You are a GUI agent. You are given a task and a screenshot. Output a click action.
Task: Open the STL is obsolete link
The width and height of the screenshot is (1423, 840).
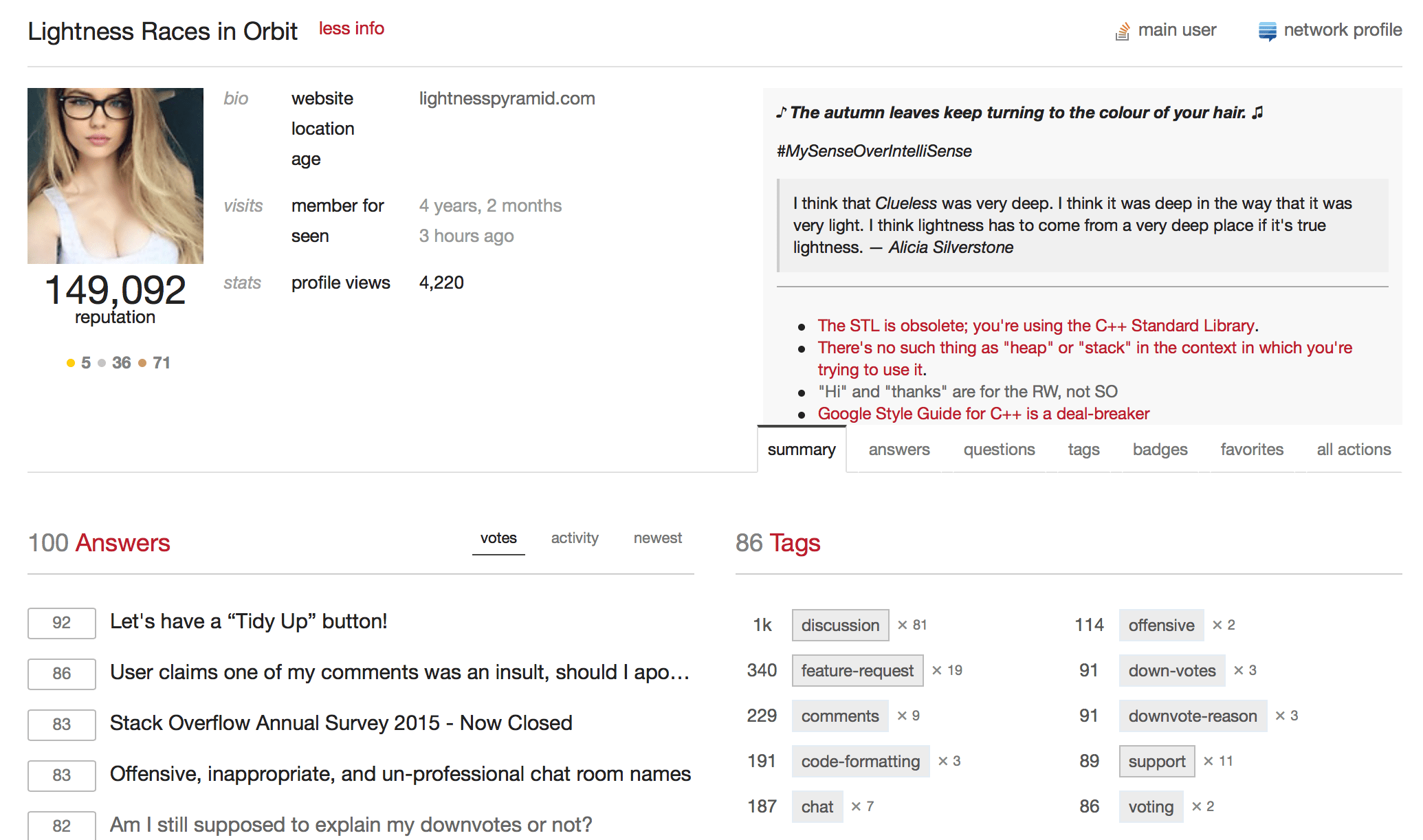[x=1036, y=326]
